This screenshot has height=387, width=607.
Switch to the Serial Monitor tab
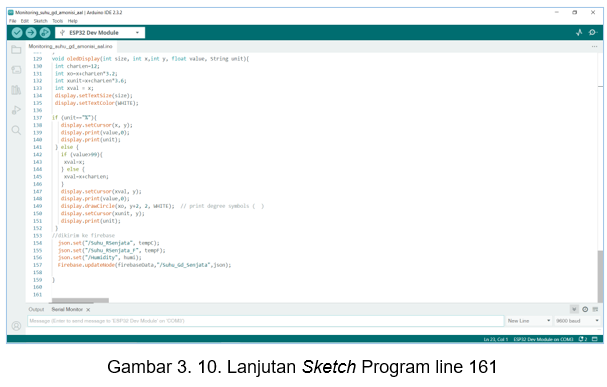coord(67,309)
